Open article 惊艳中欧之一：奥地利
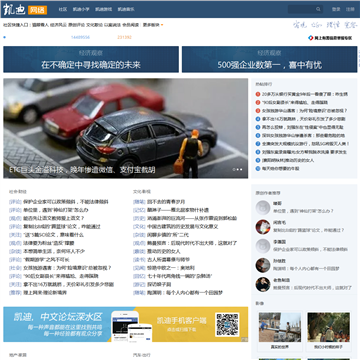 tap(171, 268)
